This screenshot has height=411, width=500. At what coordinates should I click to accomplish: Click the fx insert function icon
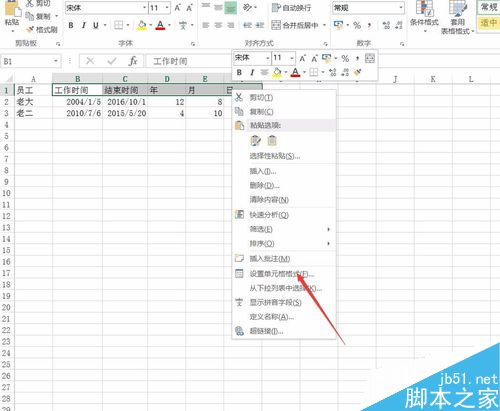click(133, 61)
